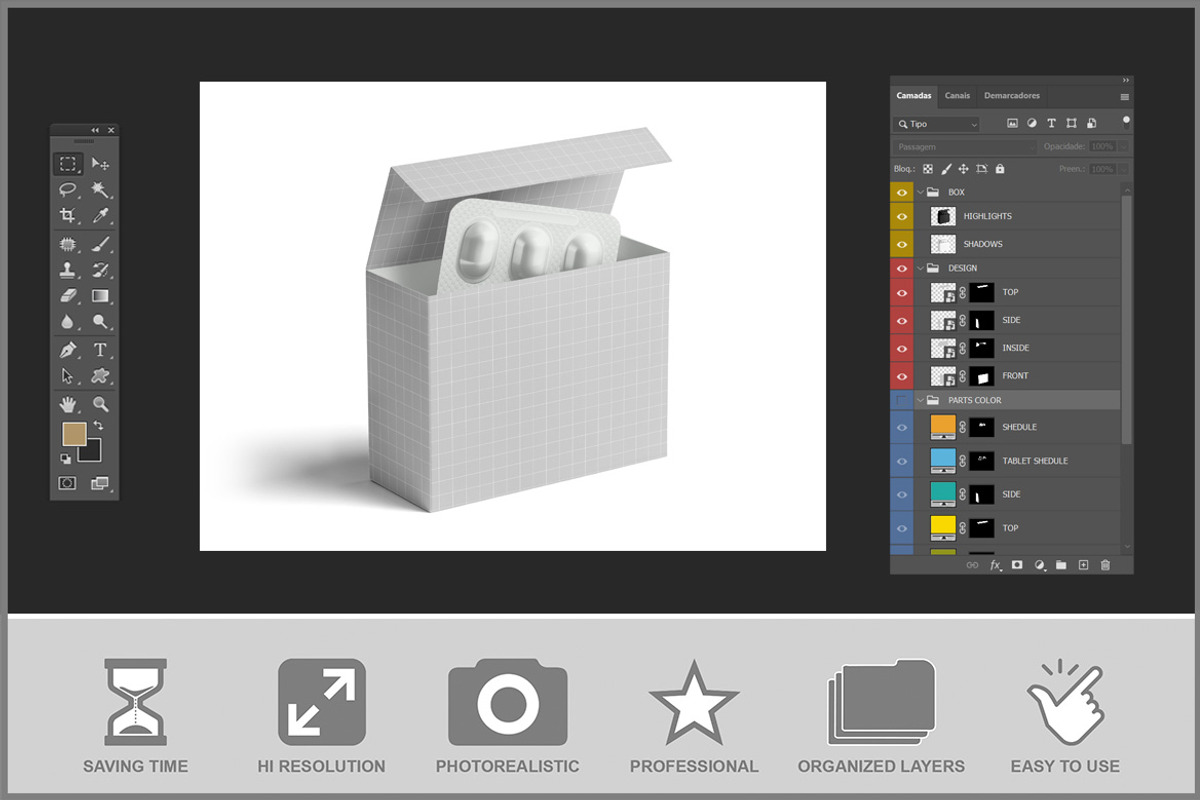Select the Brush tool
This screenshot has width=1200, height=800.
click(100, 244)
